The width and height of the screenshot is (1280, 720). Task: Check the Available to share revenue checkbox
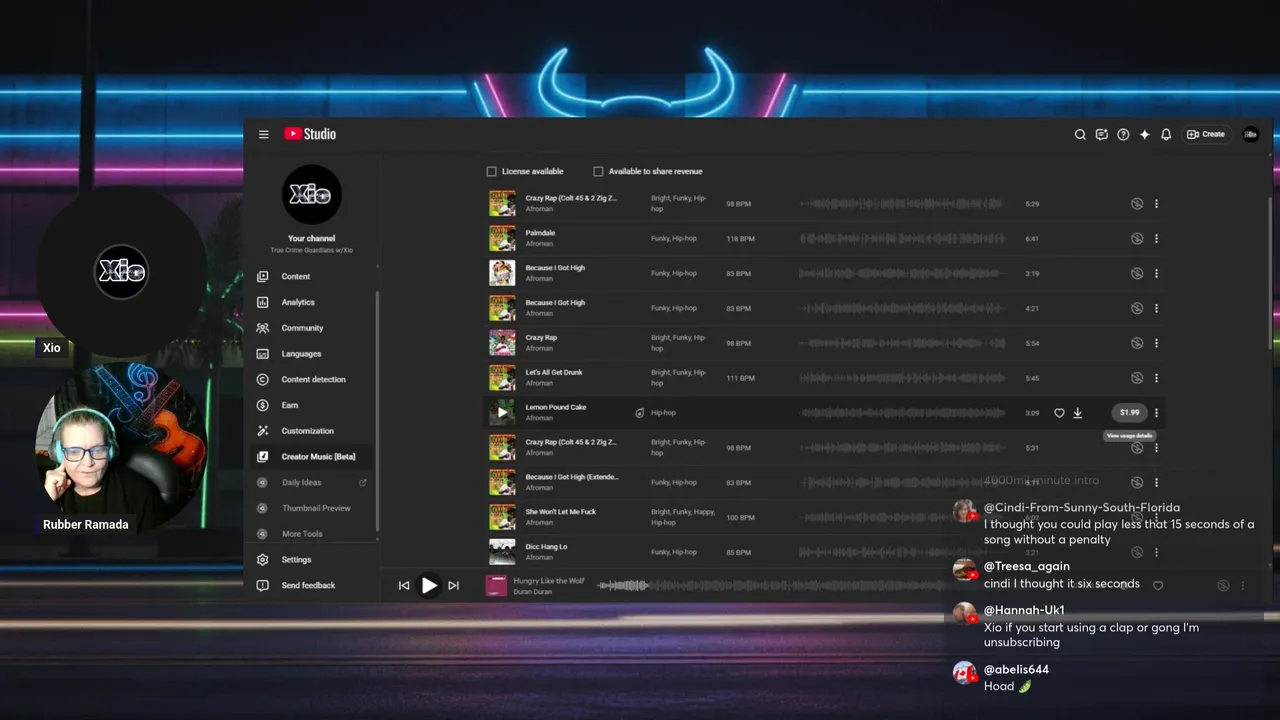[x=598, y=172]
